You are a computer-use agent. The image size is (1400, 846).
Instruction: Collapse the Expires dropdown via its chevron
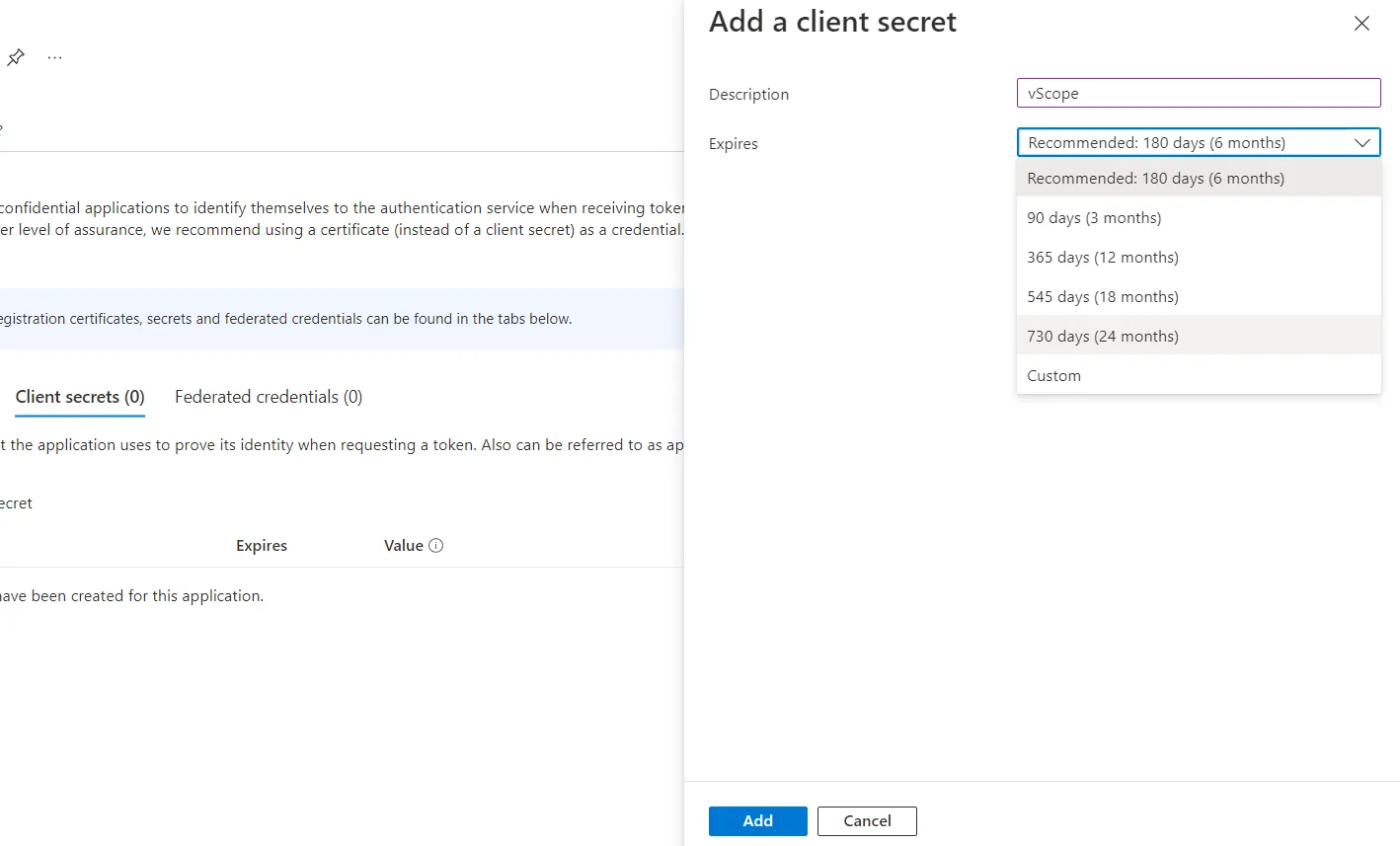1362,142
